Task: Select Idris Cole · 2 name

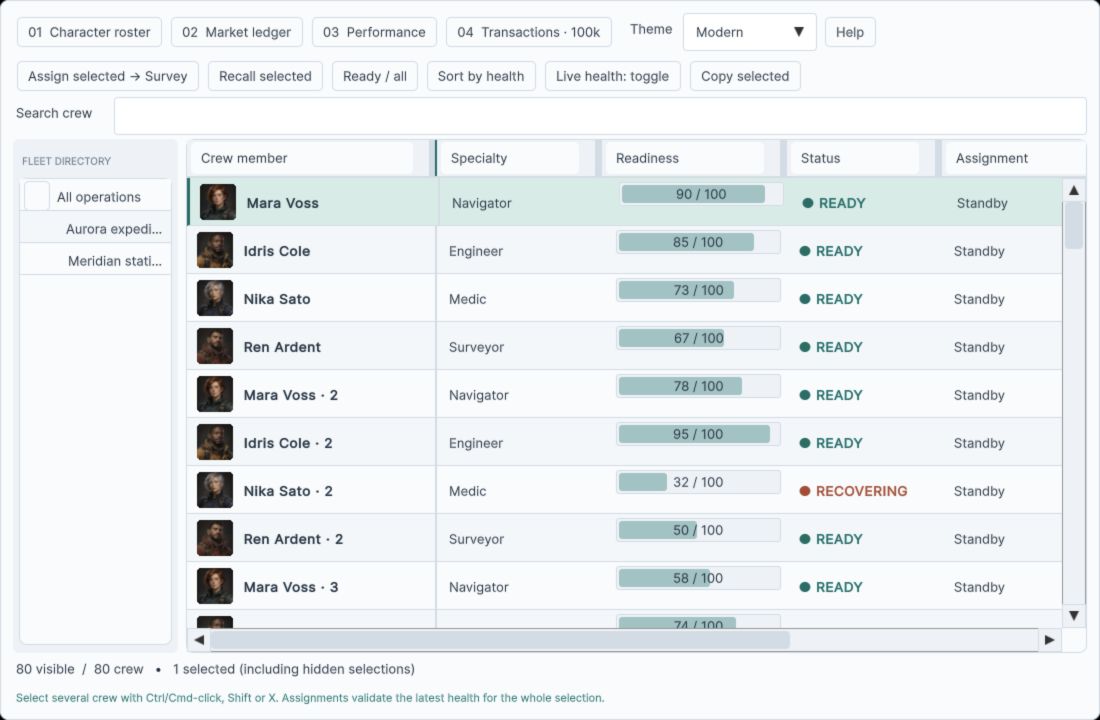Action: coord(288,443)
